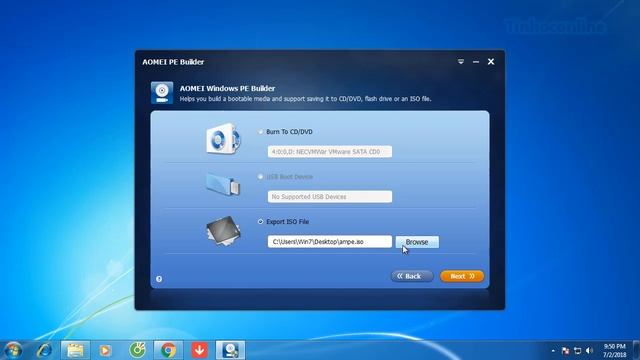Open the No Supported USB Devices dropdown
The image size is (640, 360).
tap(330, 196)
